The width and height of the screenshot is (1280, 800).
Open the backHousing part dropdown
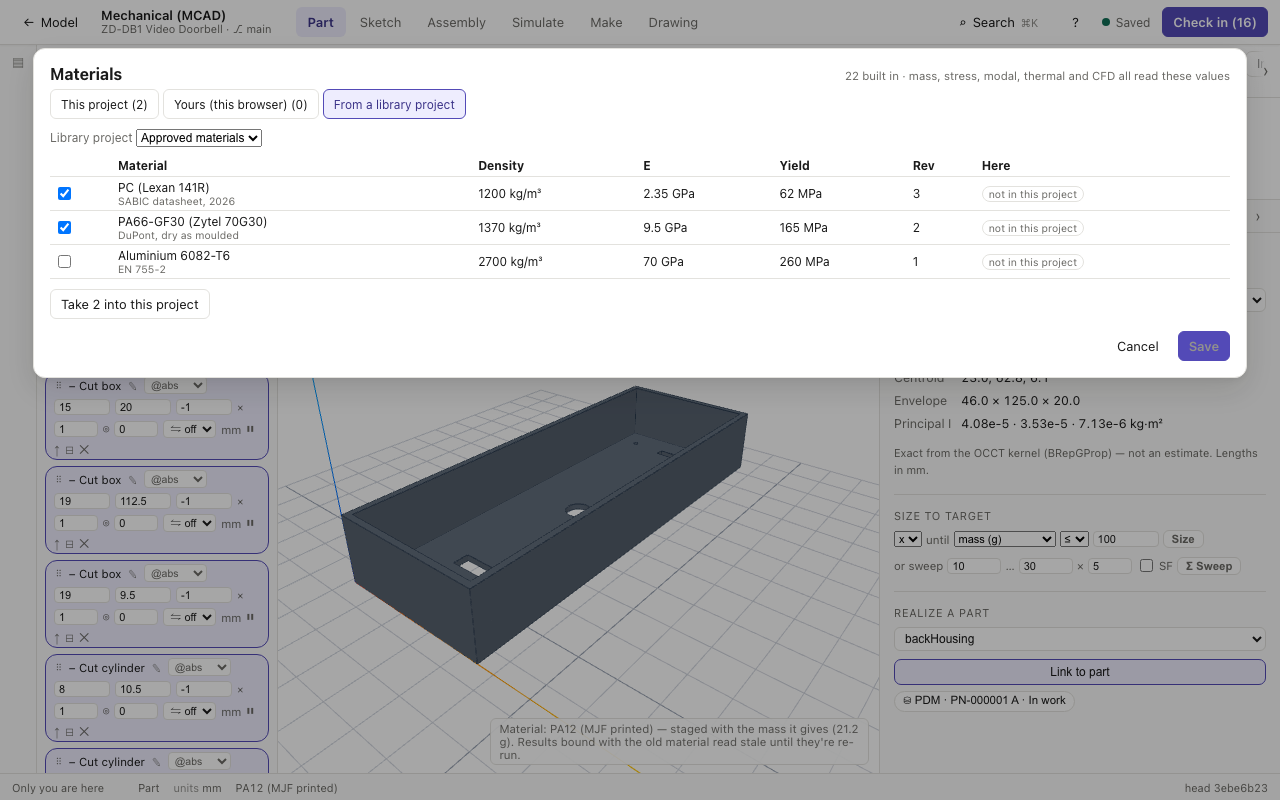(x=1080, y=638)
